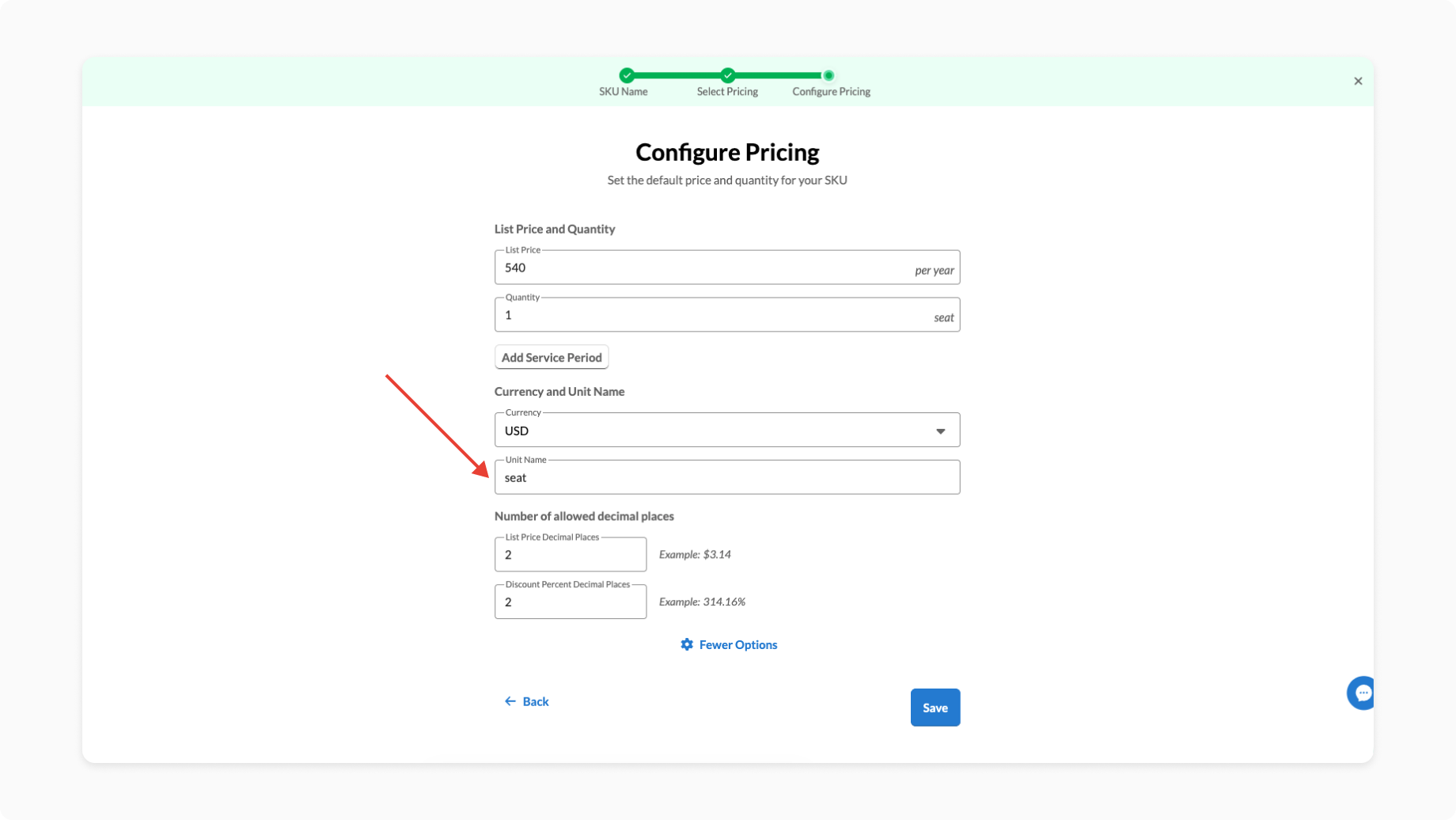The width and height of the screenshot is (1456, 820).
Task: Select the List Price Decimal Places field
Action: click(570, 555)
